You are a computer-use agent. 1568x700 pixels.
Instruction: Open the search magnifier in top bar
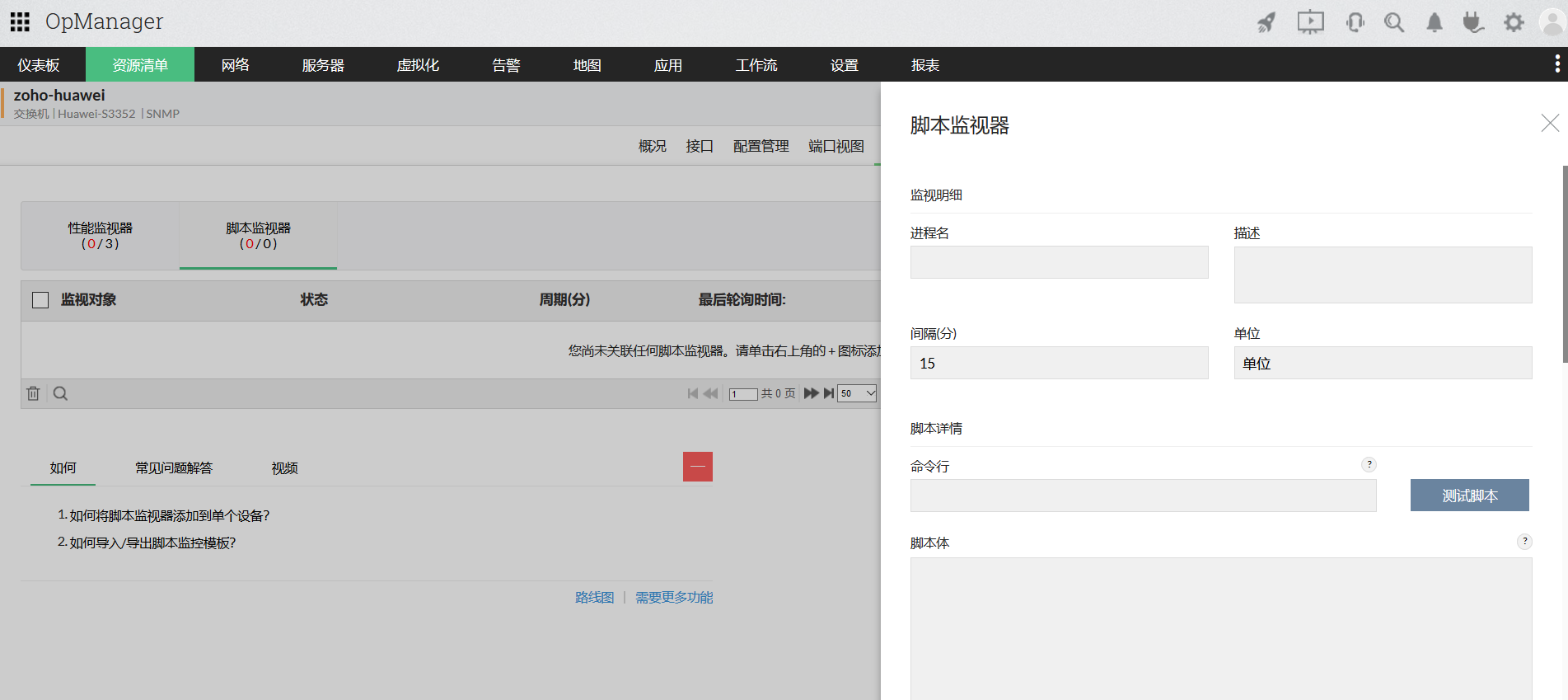(x=1394, y=22)
